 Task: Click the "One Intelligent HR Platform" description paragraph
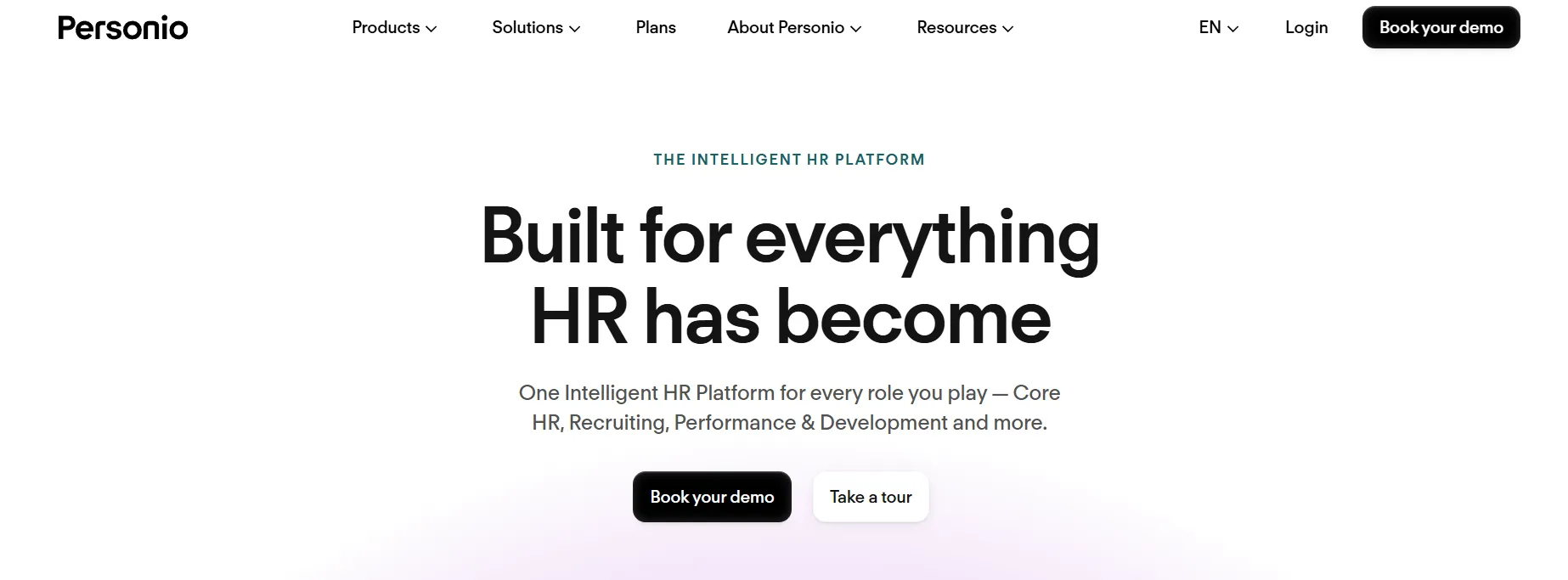click(789, 408)
